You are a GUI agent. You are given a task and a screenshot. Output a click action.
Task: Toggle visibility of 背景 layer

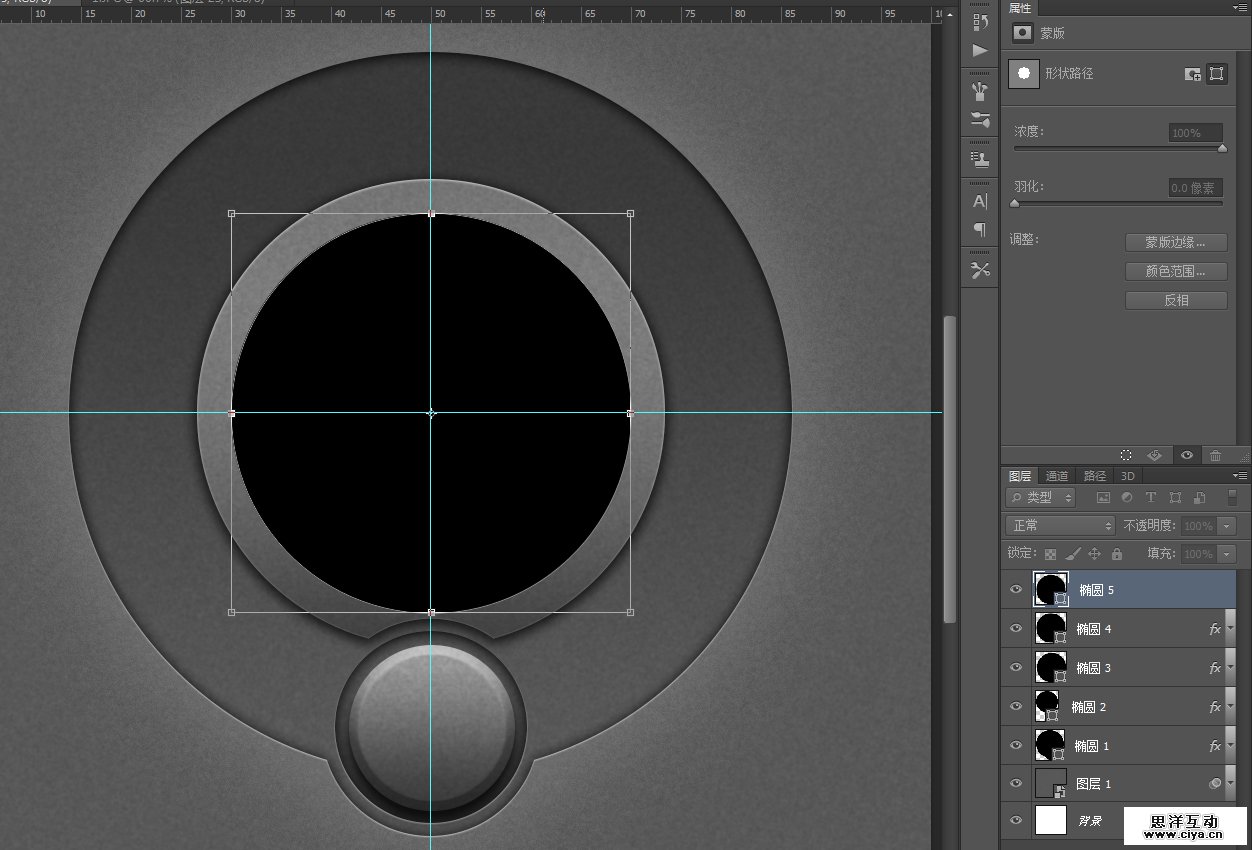[x=1016, y=821]
